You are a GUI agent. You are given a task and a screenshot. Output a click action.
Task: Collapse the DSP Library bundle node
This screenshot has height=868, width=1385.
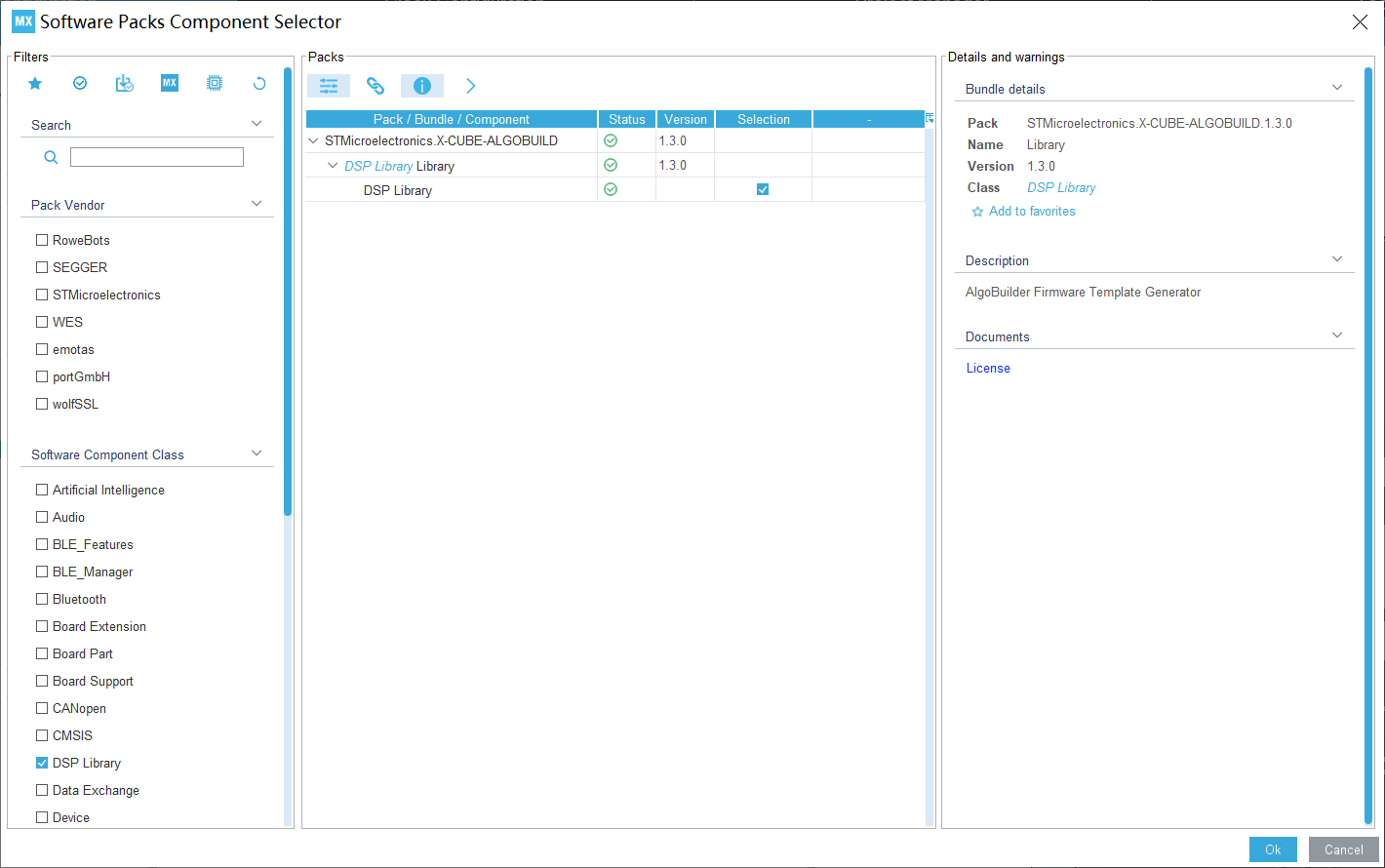[333, 166]
